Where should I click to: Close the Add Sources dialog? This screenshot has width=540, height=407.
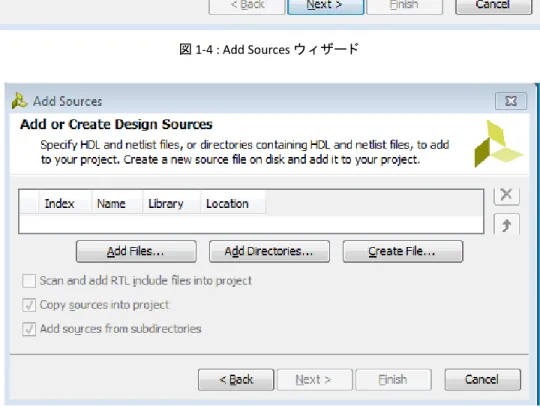click(511, 101)
